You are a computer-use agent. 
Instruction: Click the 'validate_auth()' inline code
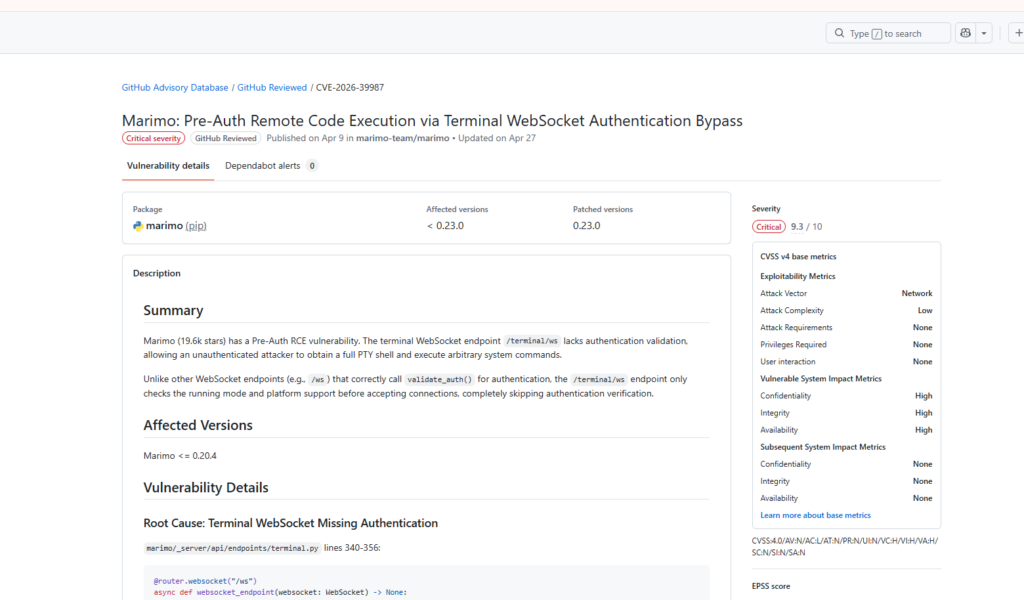[x=440, y=379]
